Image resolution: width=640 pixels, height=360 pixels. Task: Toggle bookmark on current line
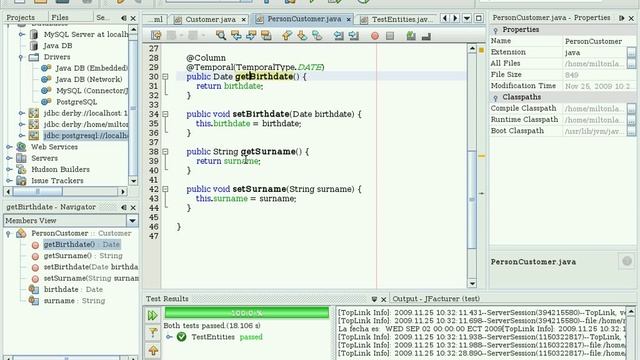coord(317,36)
